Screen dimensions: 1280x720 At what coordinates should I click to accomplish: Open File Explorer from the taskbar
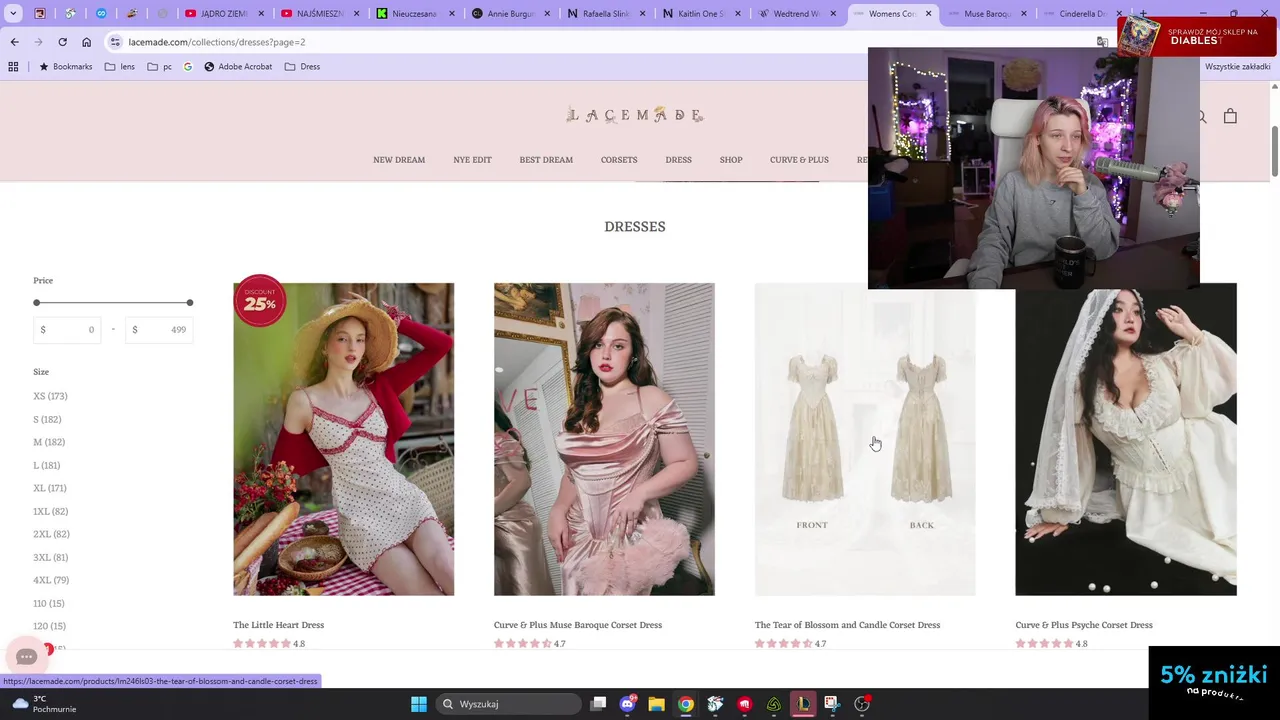[x=656, y=704]
